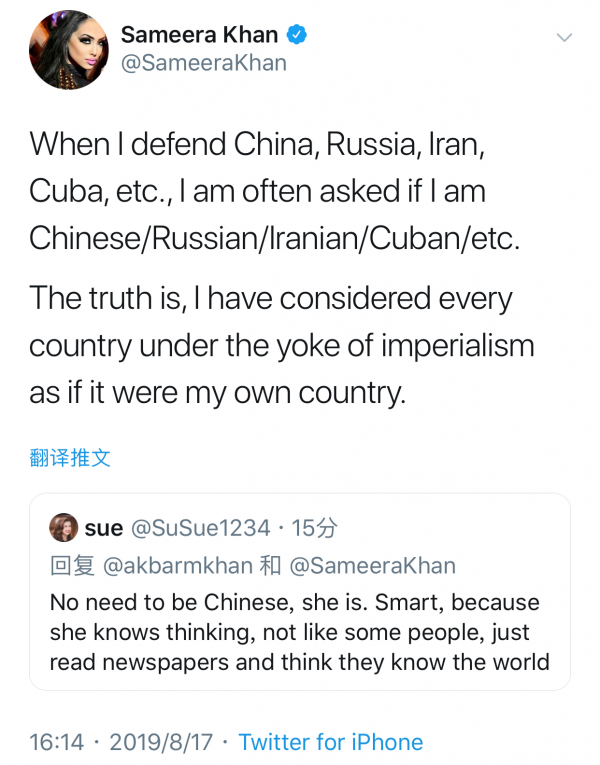
Task: Click @SameeraKhan mention in the reply line
Action: point(372,566)
